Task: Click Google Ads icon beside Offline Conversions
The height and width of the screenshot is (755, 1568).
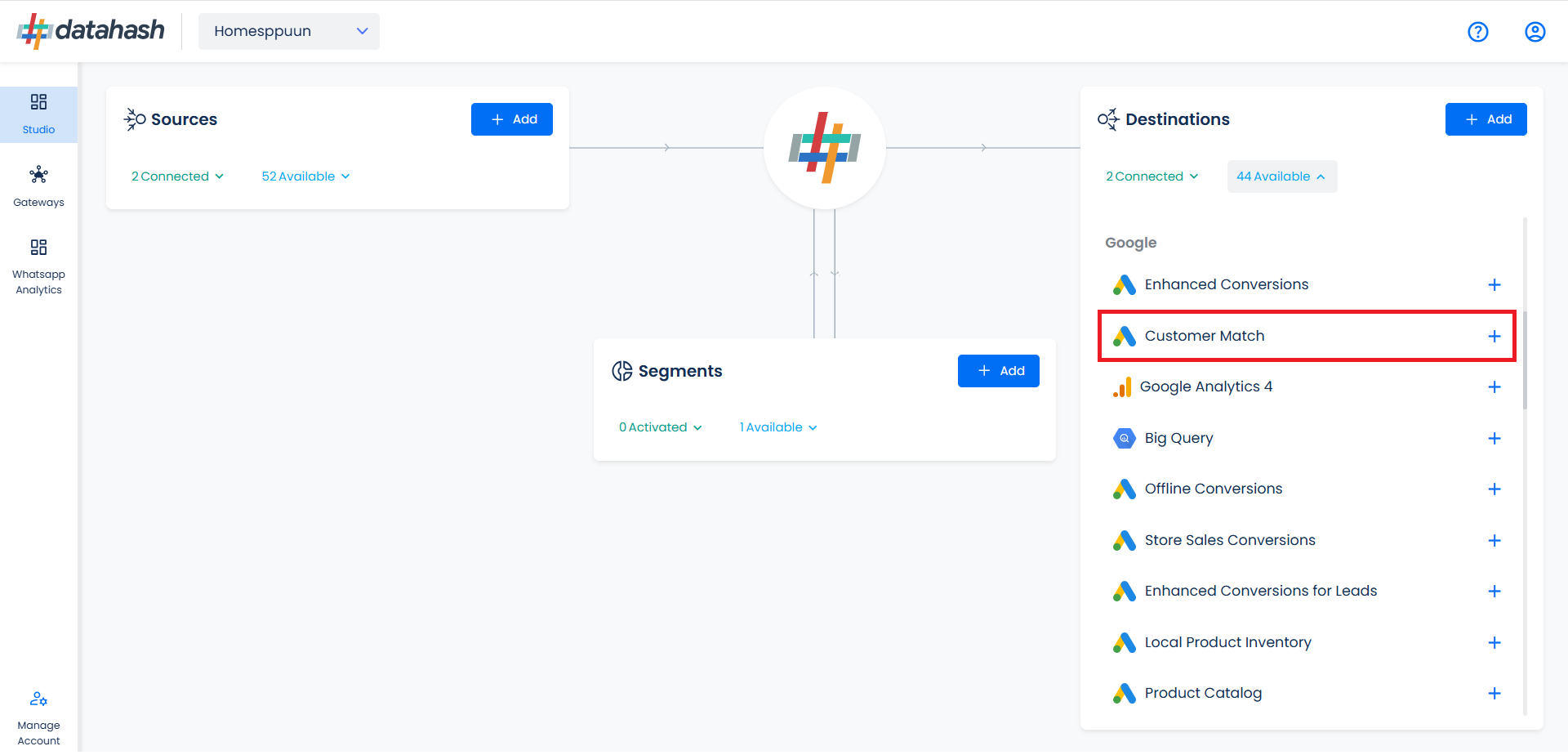Action: click(x=1125, y=489)
